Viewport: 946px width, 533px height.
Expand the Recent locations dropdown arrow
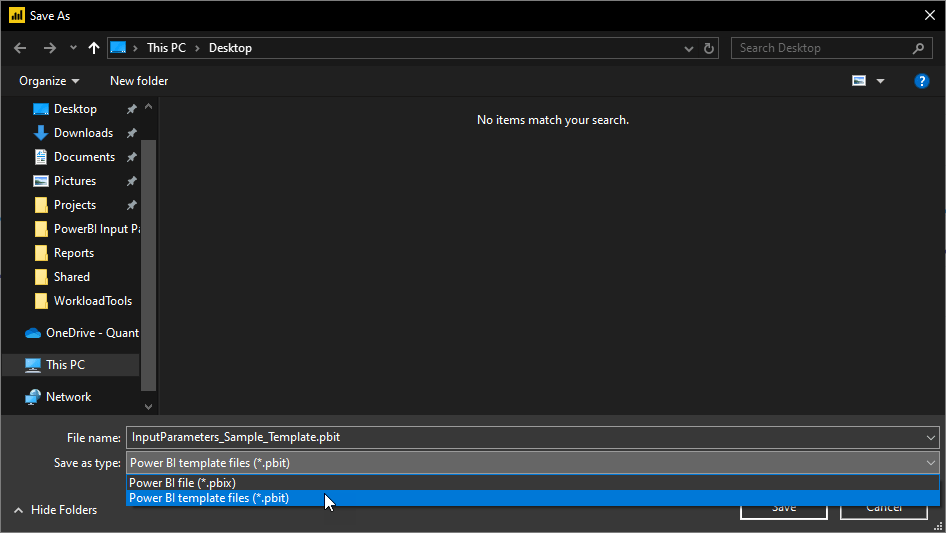[x=73, y=48]
